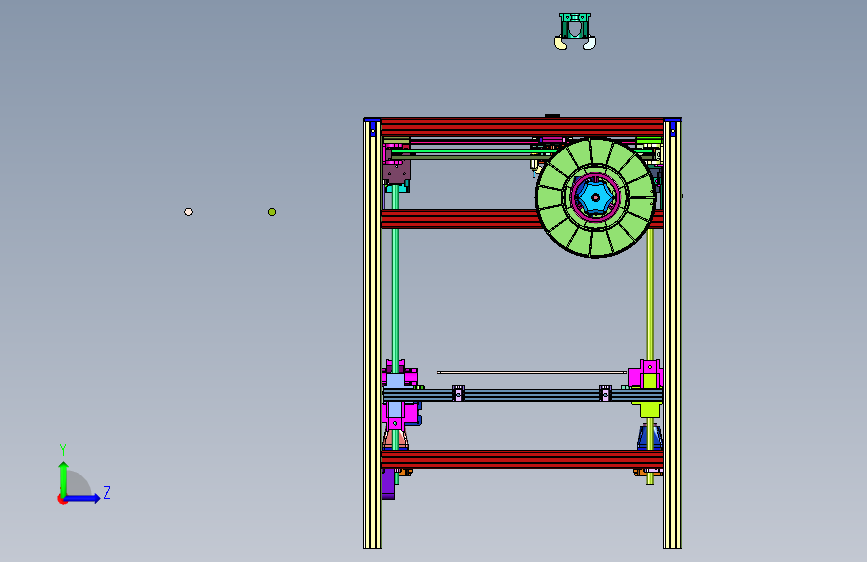Screen dimensions: 867x562
Task: Pick the left small clamp on bed rail
Action: 458,393
